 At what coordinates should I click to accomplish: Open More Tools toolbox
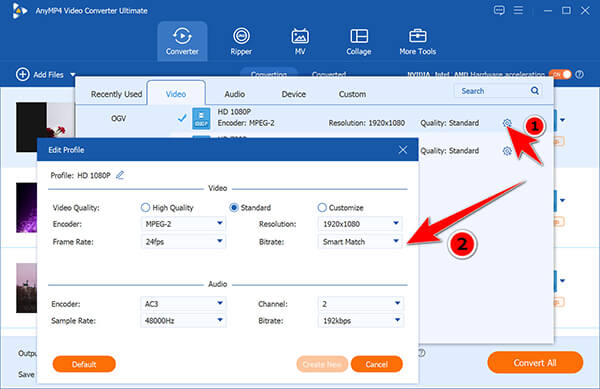click(417, 41)
